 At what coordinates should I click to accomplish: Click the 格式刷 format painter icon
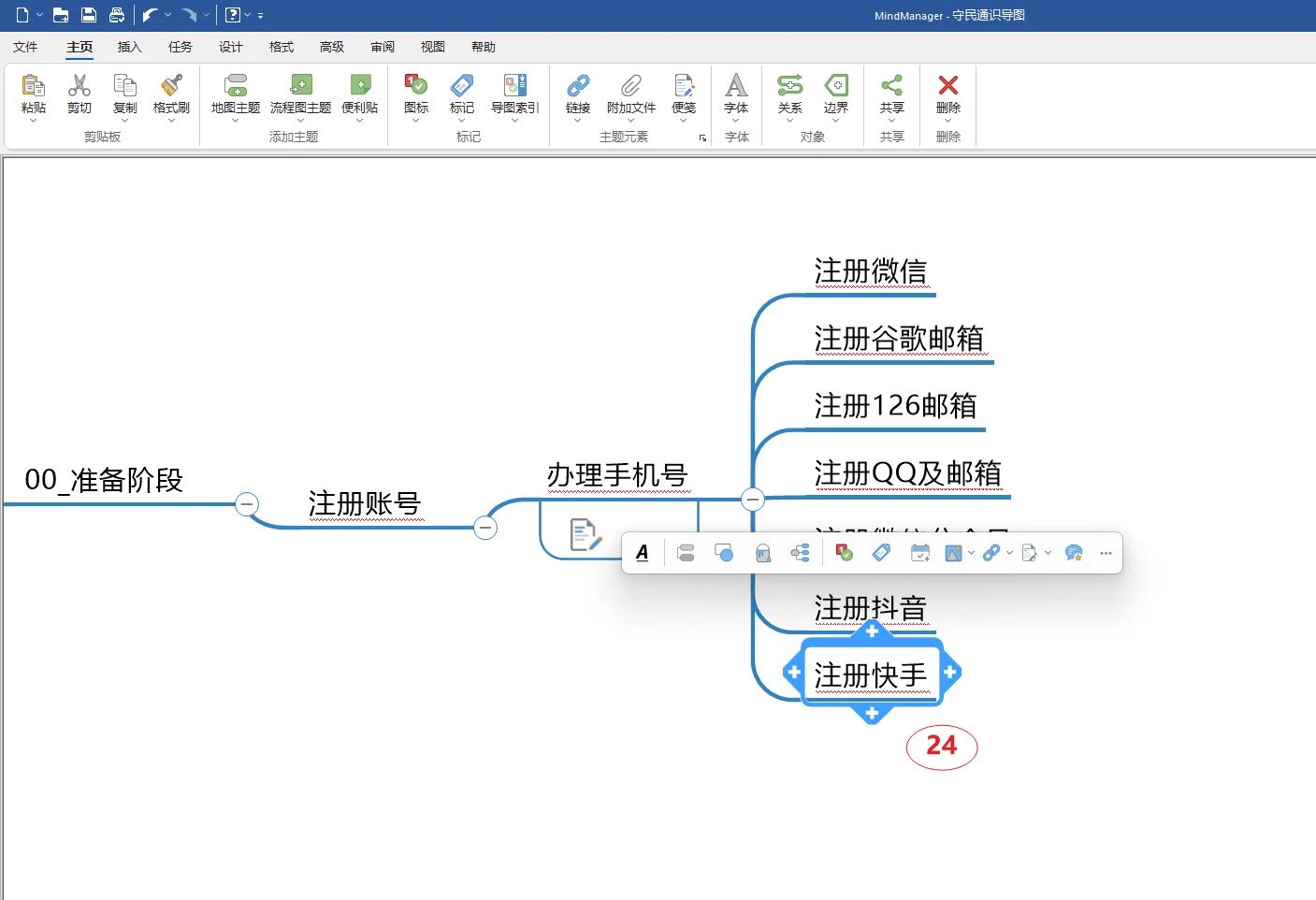171,86
